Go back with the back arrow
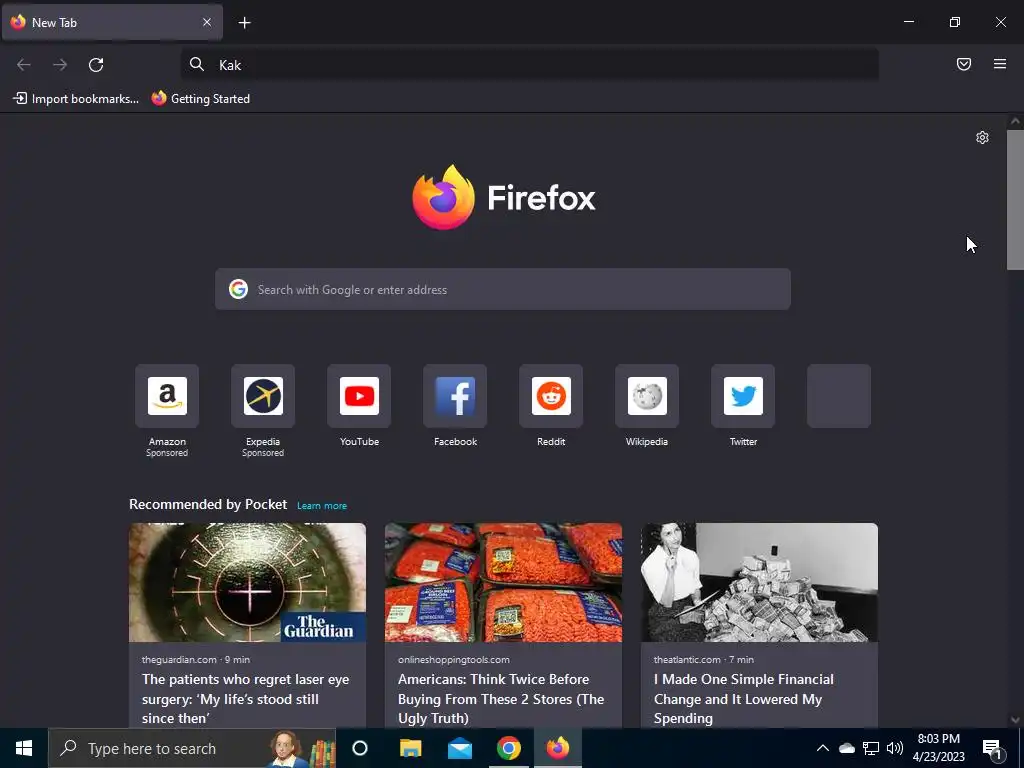Screen dimensions: 1024x768 pyautogui.click(x=24, y=65)
